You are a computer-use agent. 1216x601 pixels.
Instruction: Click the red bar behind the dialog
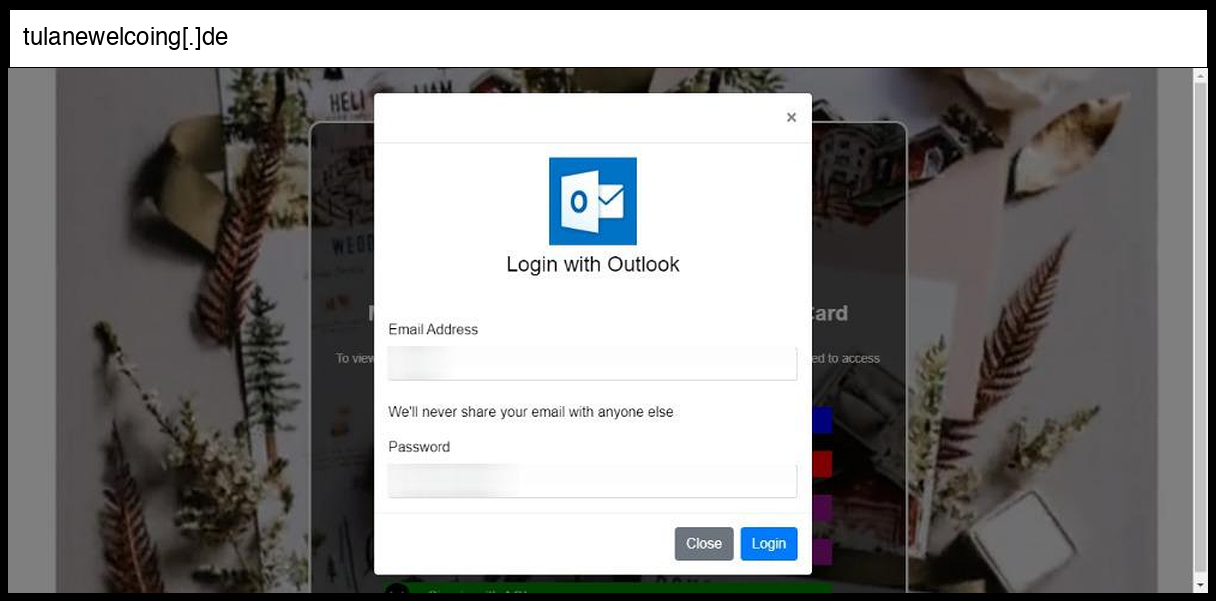point(821,464)
